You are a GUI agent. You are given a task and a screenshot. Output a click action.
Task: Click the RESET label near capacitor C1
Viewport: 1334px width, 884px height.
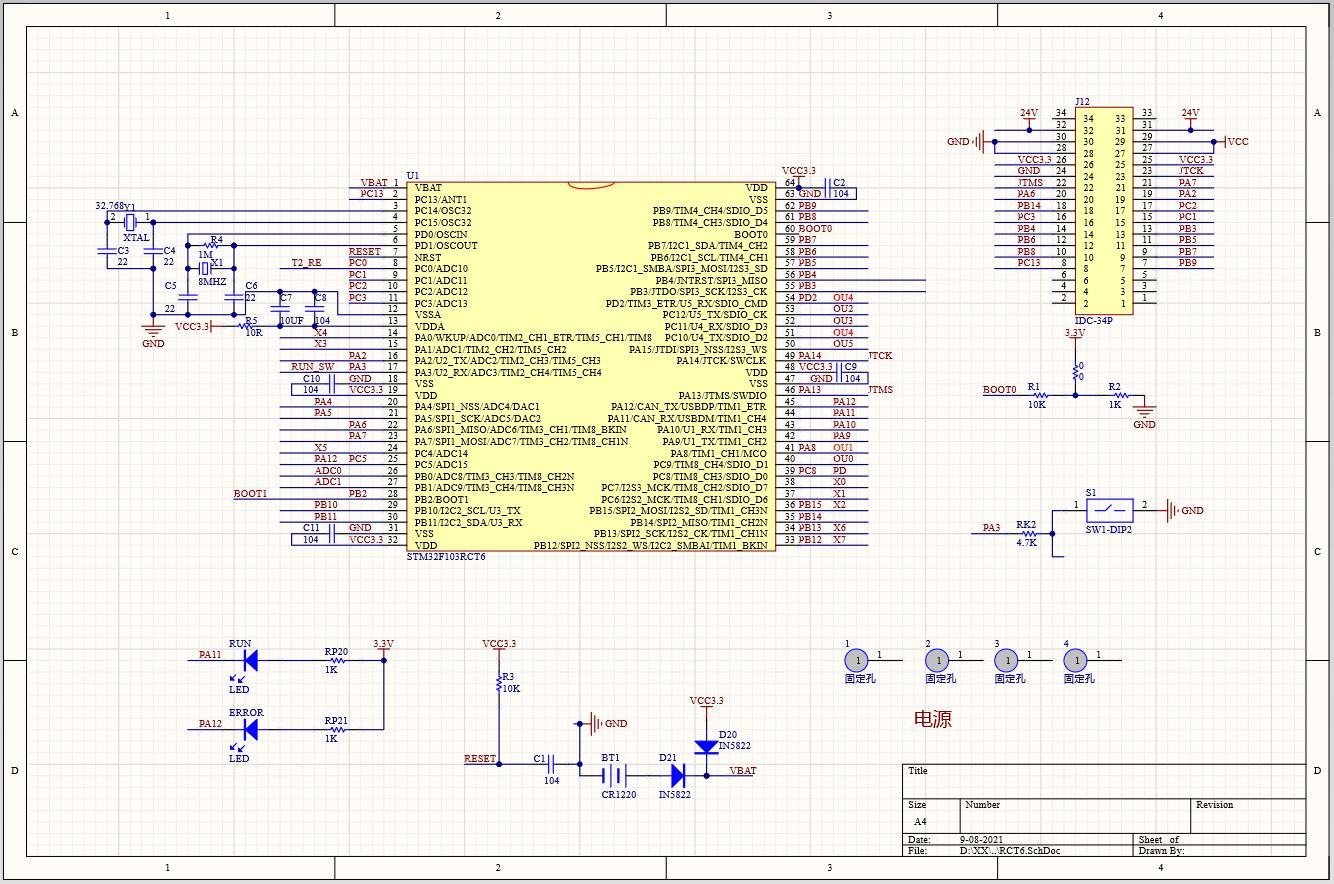[x=480, y=759]
